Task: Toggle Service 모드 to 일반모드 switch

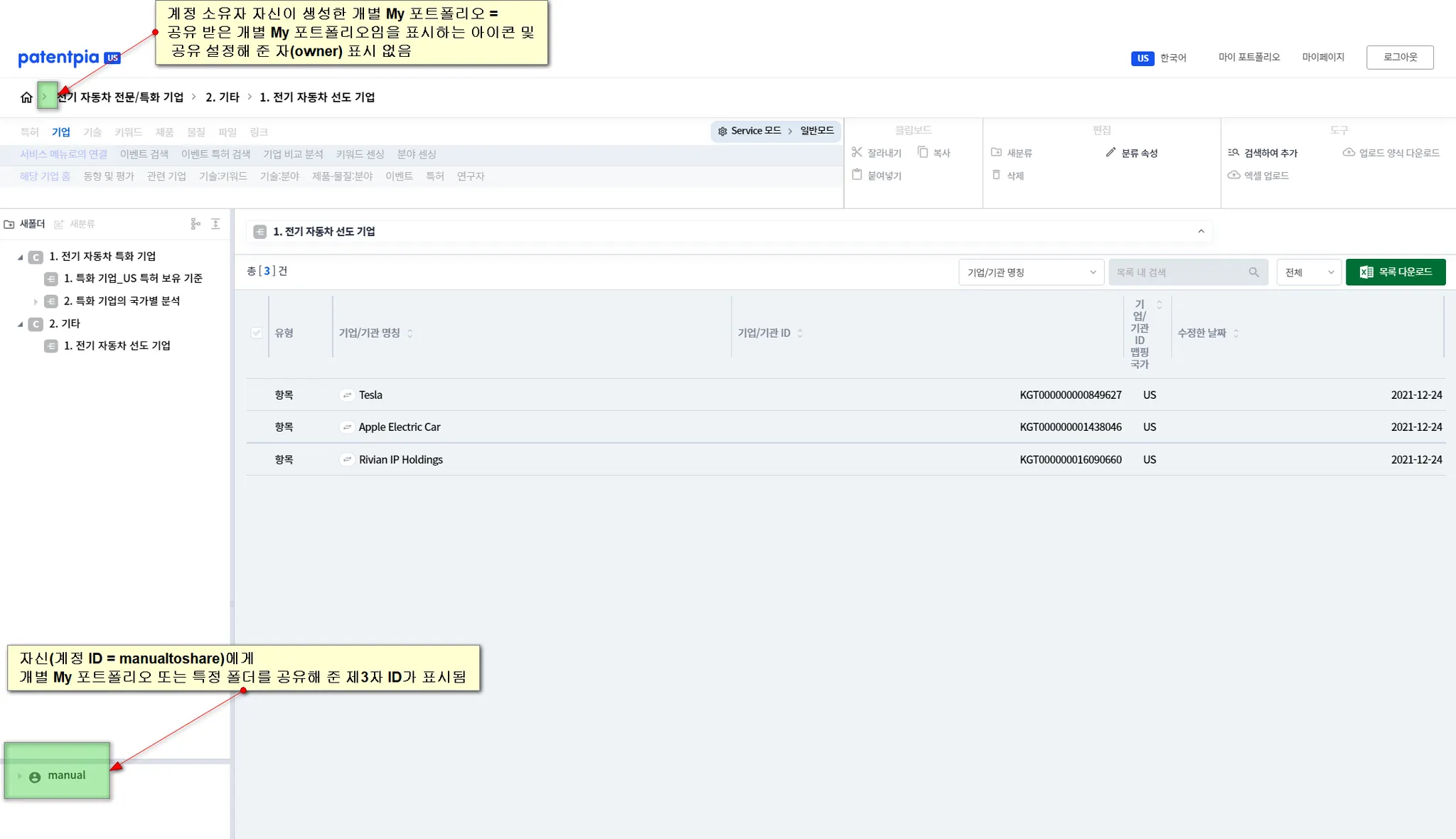Action: click(x=776, y=131)
